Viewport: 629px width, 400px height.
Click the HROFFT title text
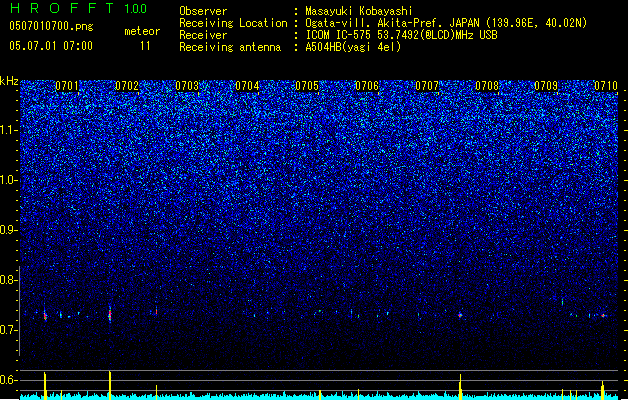pyautogui.click(x=63, y=8)
